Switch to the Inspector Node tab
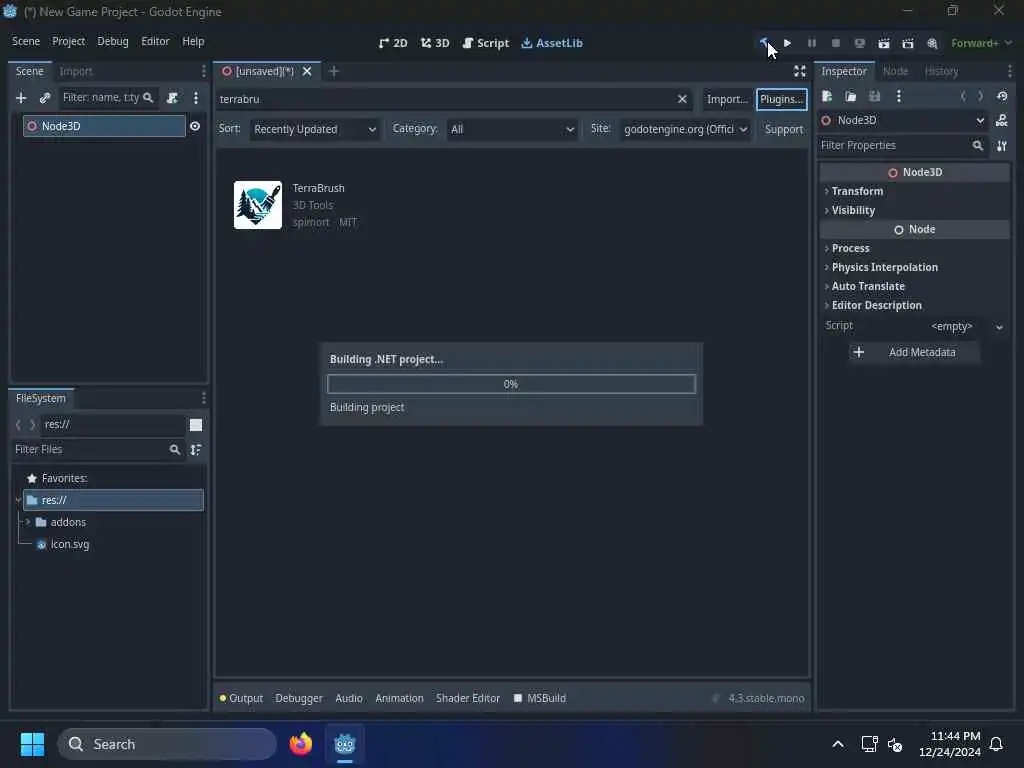 pos(895,71)
